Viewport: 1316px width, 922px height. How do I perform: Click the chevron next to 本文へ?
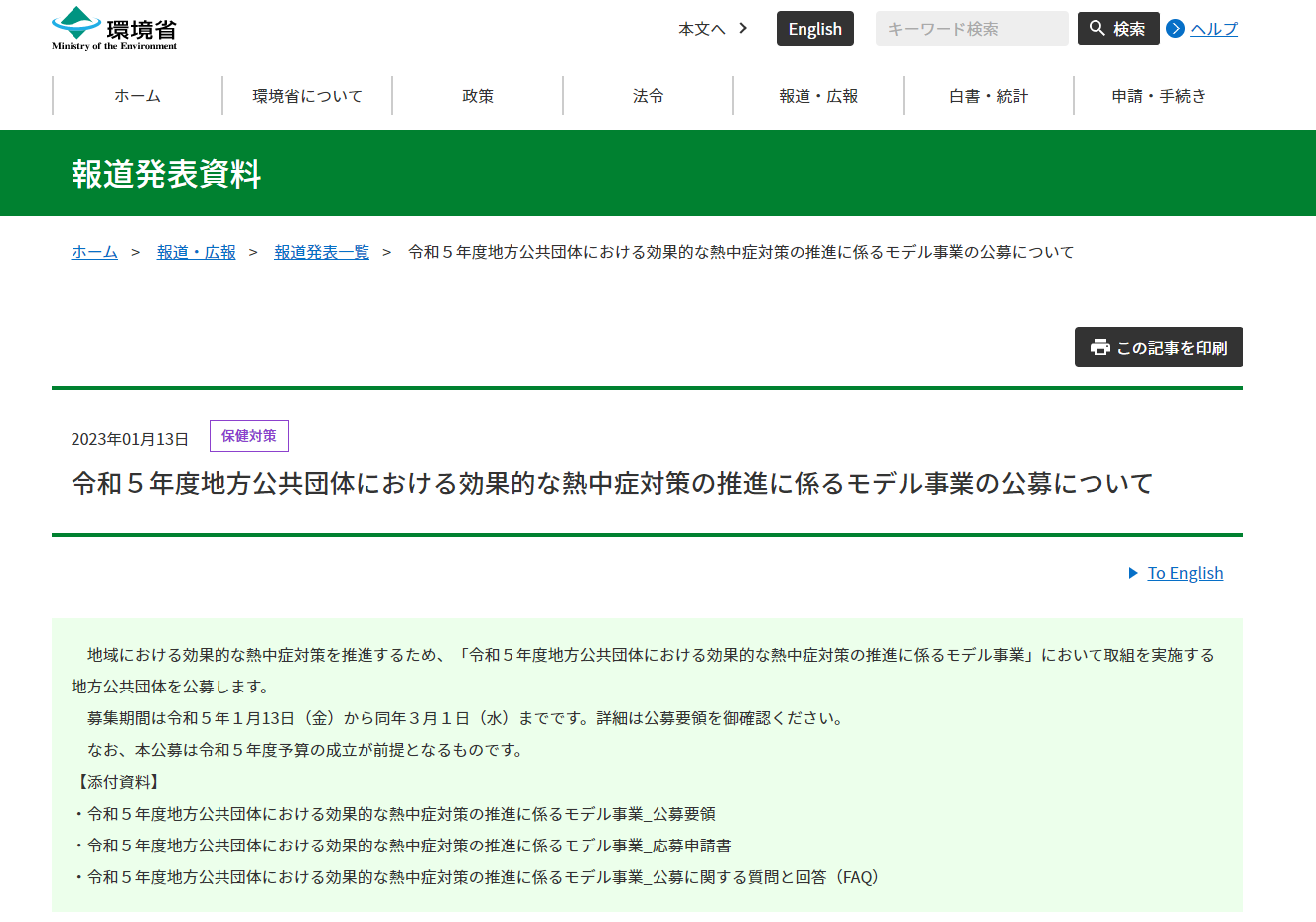(x=743, y=29)
